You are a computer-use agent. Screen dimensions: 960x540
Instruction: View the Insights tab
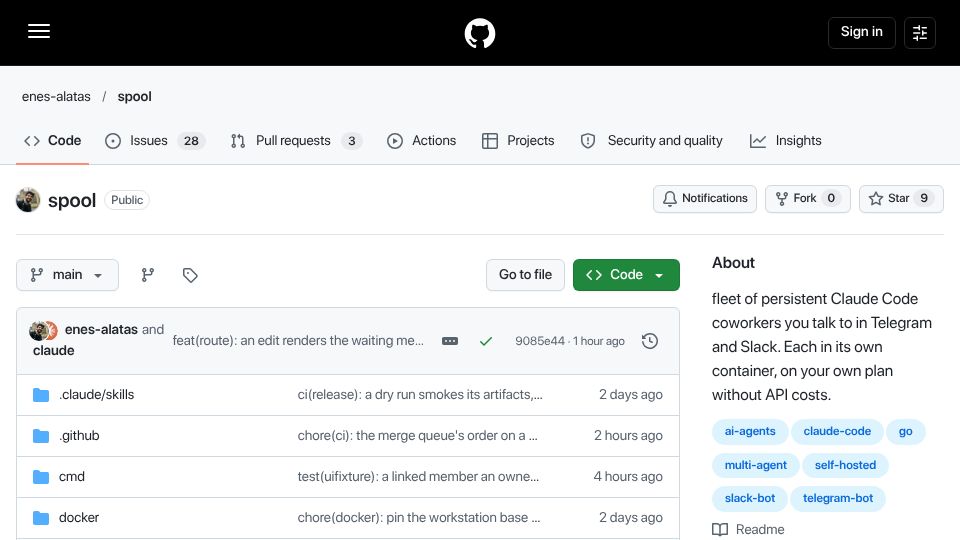click(786, 141)
